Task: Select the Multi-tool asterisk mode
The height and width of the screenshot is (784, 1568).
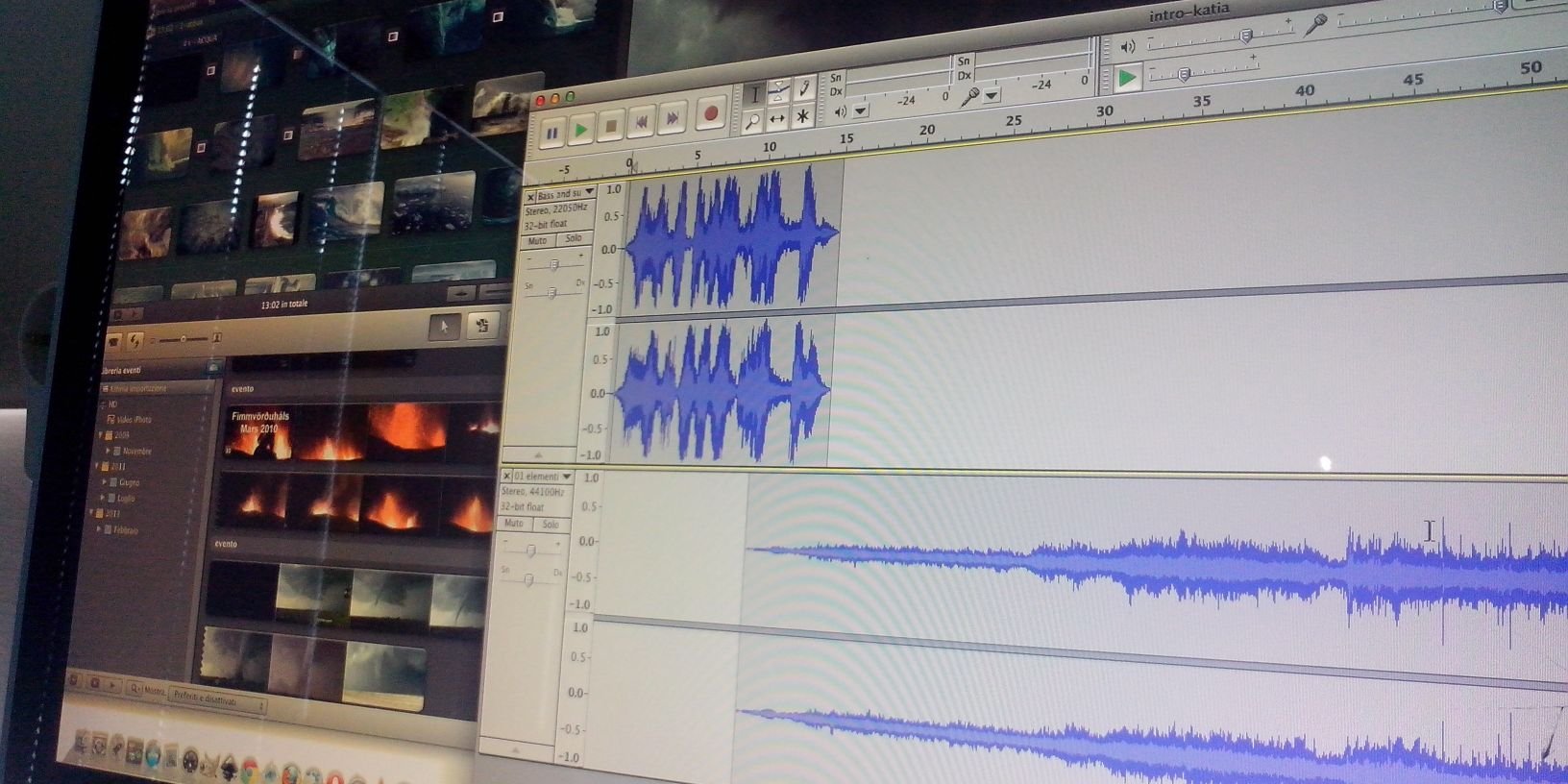Action: (x=803, y=115)
